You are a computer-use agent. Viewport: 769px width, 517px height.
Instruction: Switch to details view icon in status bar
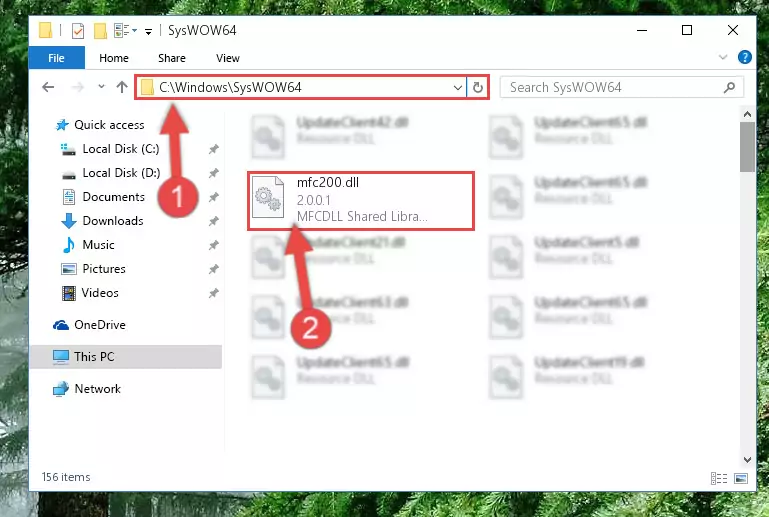pos(719,478)
